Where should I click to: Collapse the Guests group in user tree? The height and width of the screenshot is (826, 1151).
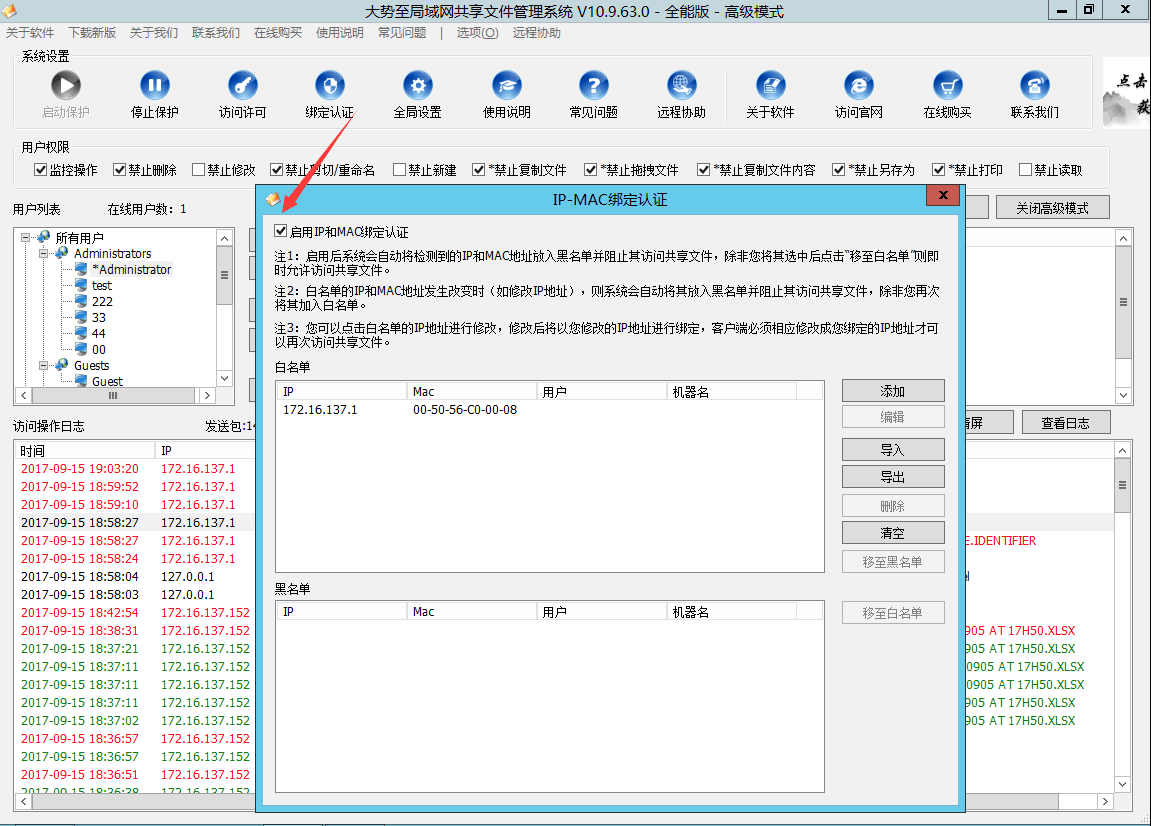[x=45, y=366]
